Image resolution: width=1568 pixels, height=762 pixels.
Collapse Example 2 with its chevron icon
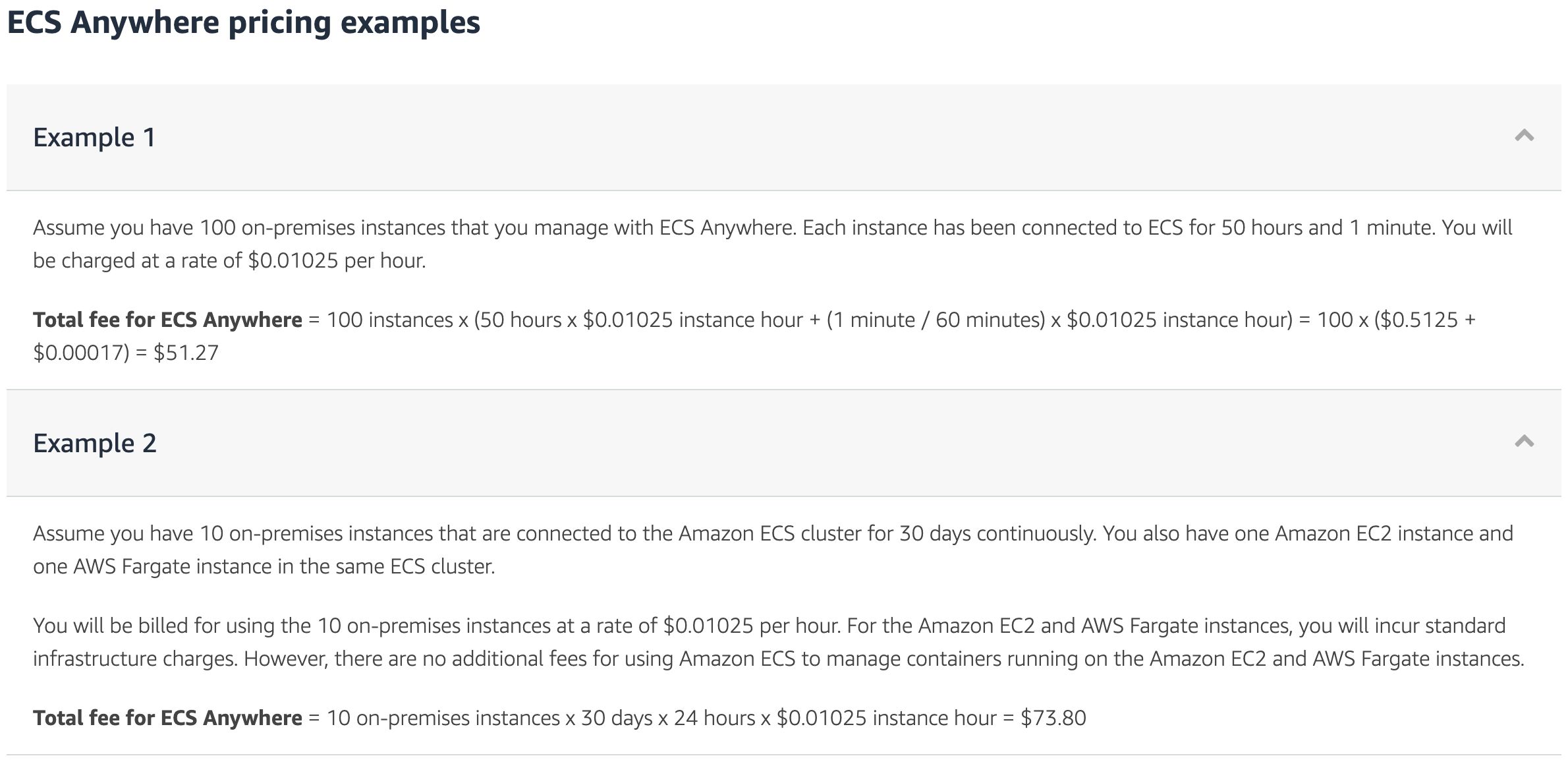[1524, 442]
